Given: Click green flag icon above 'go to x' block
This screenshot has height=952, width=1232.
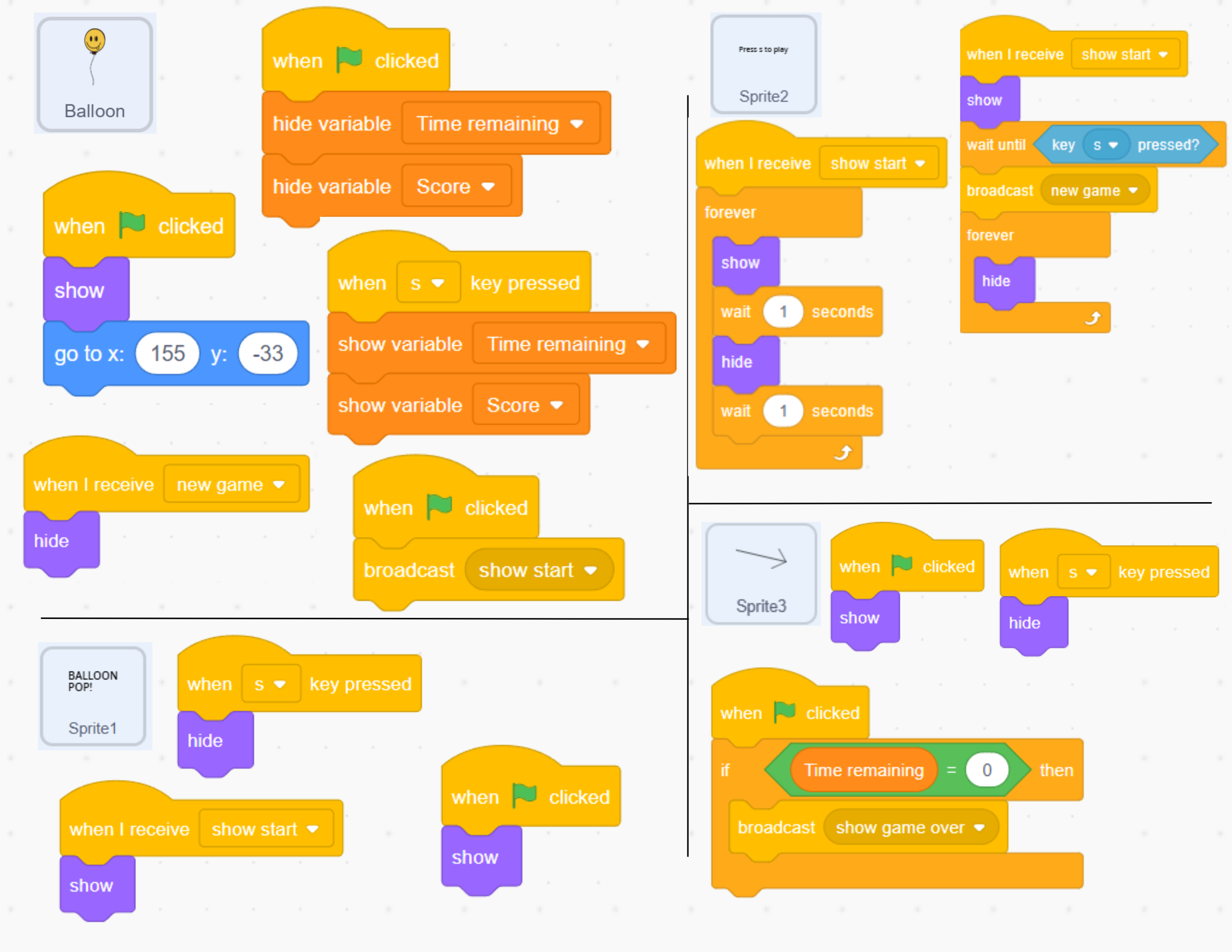Looking at the screenshot, I should click(x=132, y=225).
